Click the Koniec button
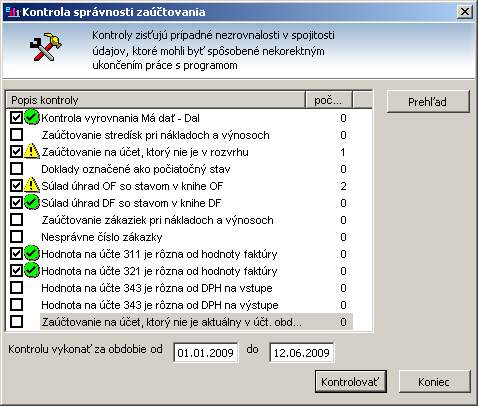The image size is (478, 406). coord(435,381)
